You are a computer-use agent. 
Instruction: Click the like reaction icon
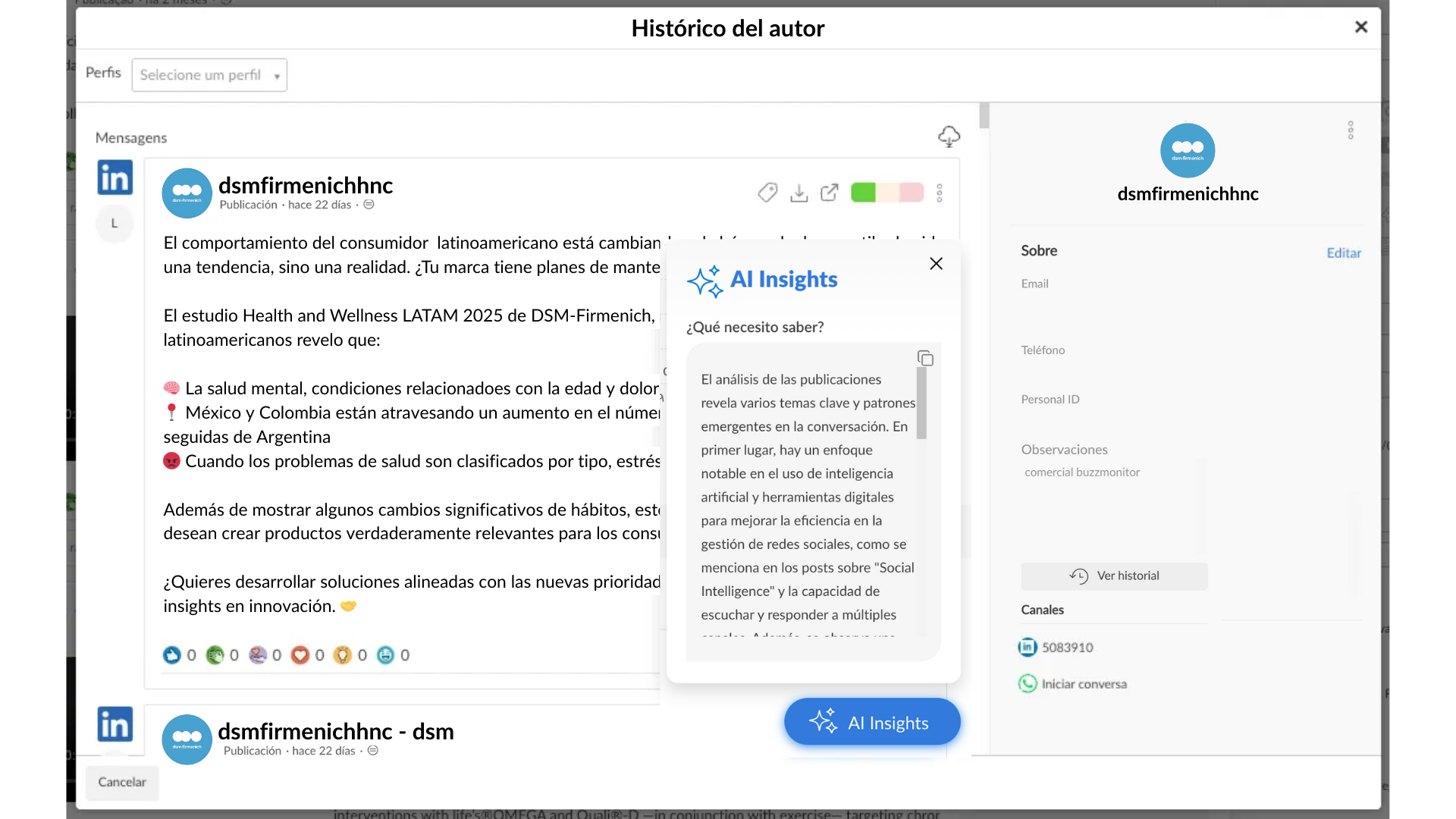[172, 654]
